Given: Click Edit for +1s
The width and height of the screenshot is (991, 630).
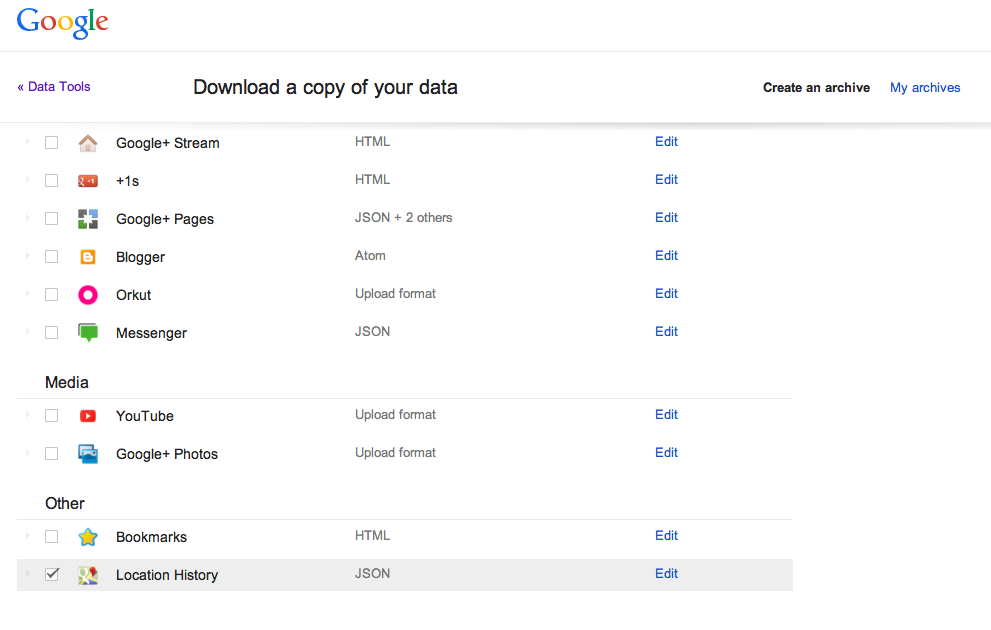Looking at the screenshot, I should 666,179.
